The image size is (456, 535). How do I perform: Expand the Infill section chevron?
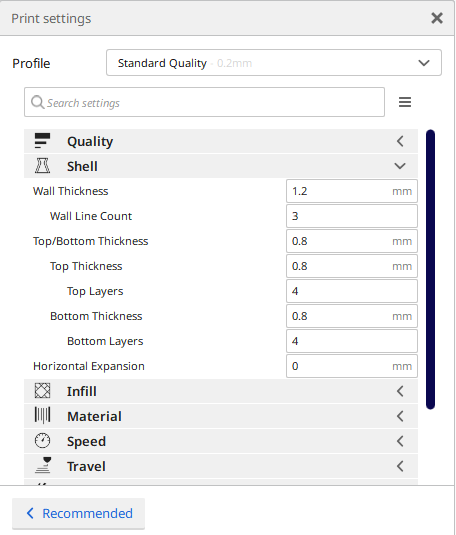400,391
